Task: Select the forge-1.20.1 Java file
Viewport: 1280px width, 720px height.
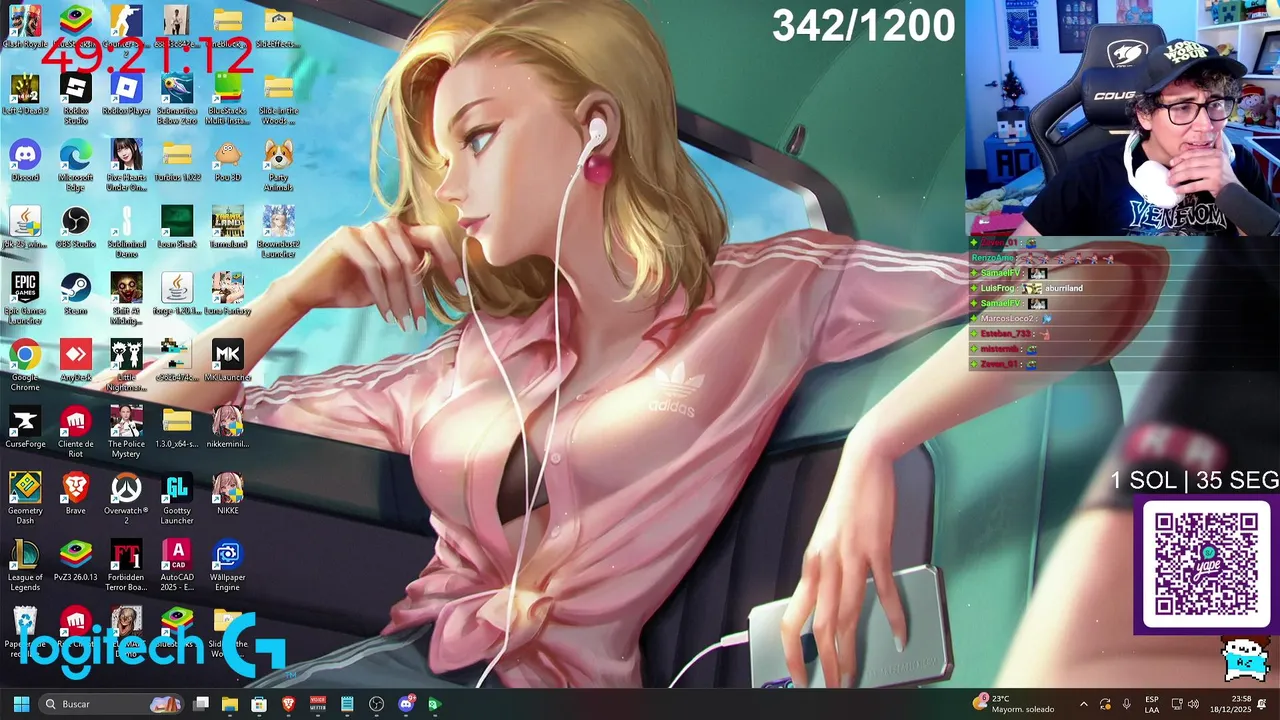Action: tap(177, 294)
